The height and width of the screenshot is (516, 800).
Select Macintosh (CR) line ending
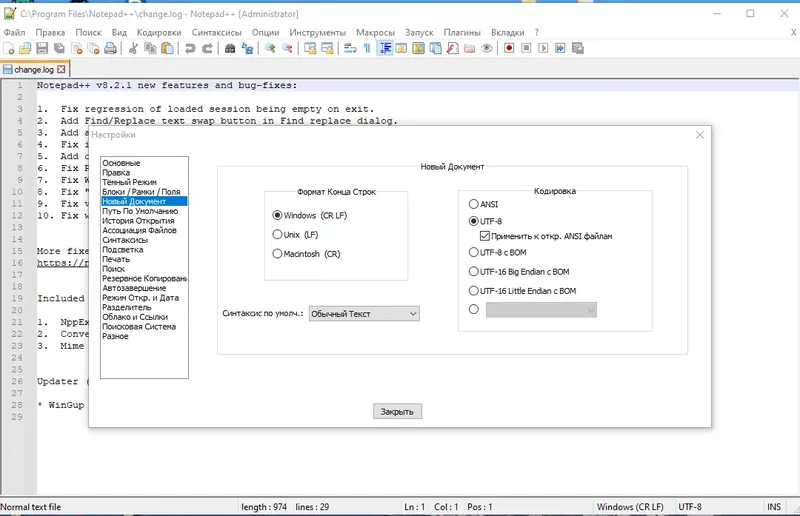306,254
